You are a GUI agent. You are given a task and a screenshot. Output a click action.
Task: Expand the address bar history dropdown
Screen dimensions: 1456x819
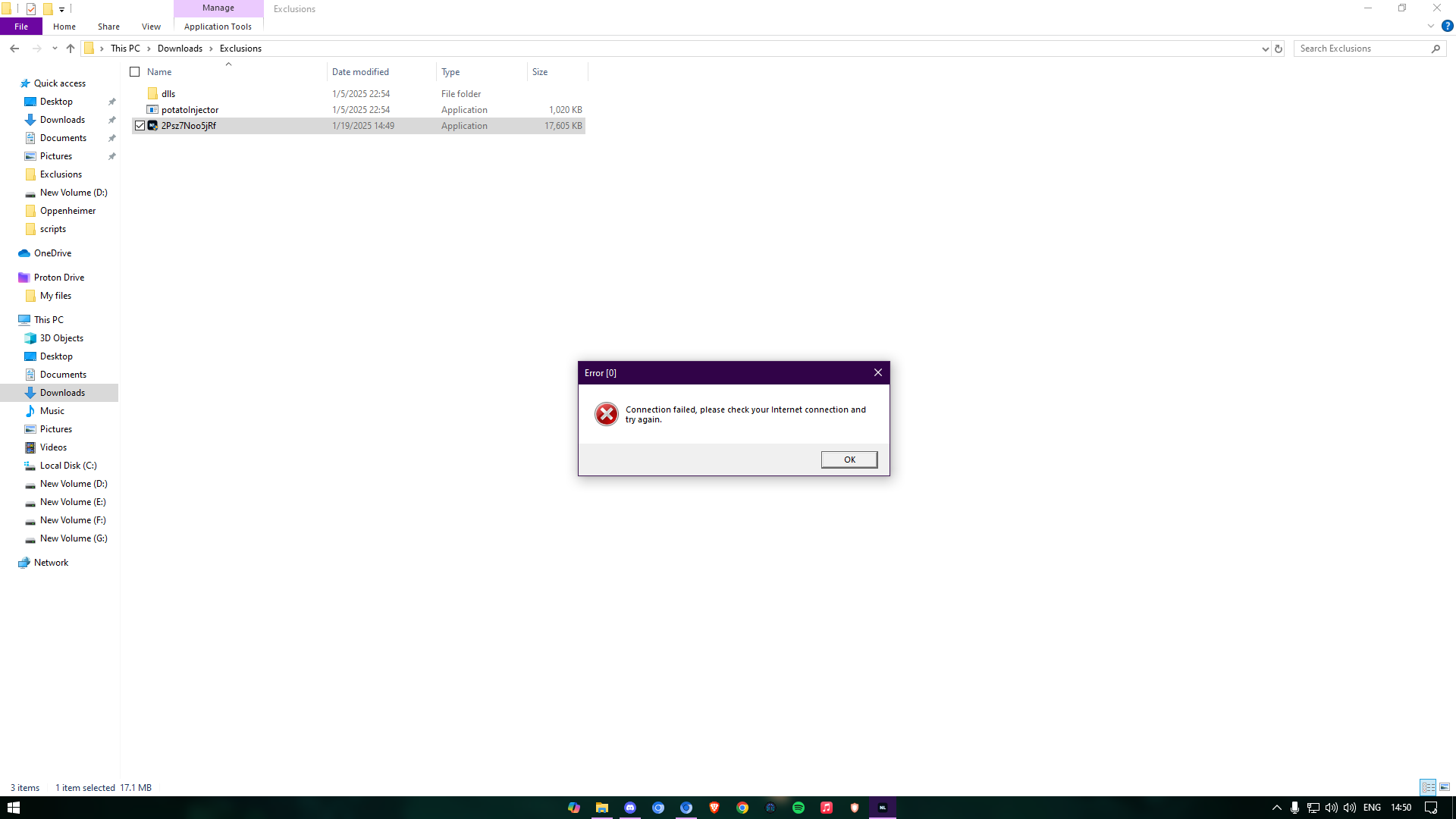(x=1265, y=49)
